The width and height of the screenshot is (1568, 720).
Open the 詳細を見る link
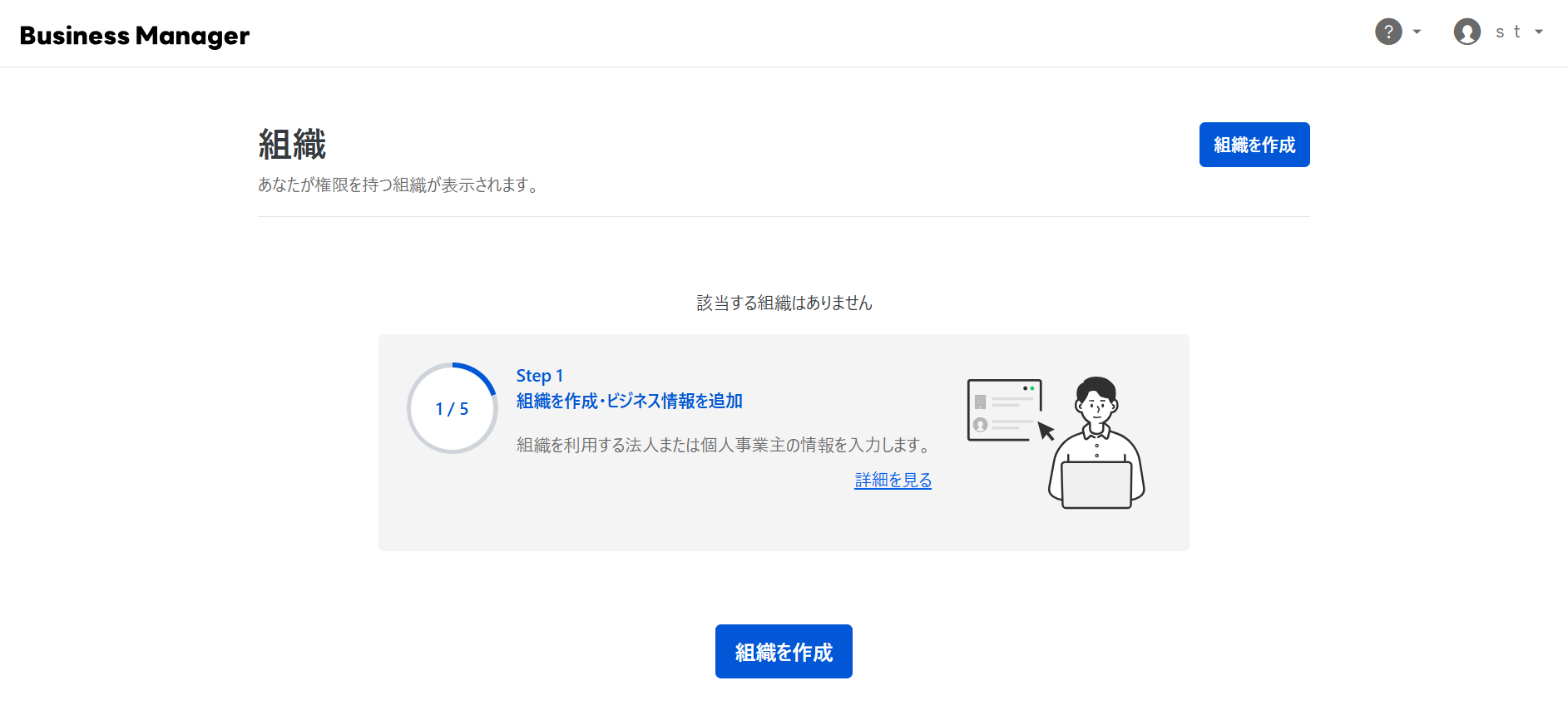click(893, 480)
